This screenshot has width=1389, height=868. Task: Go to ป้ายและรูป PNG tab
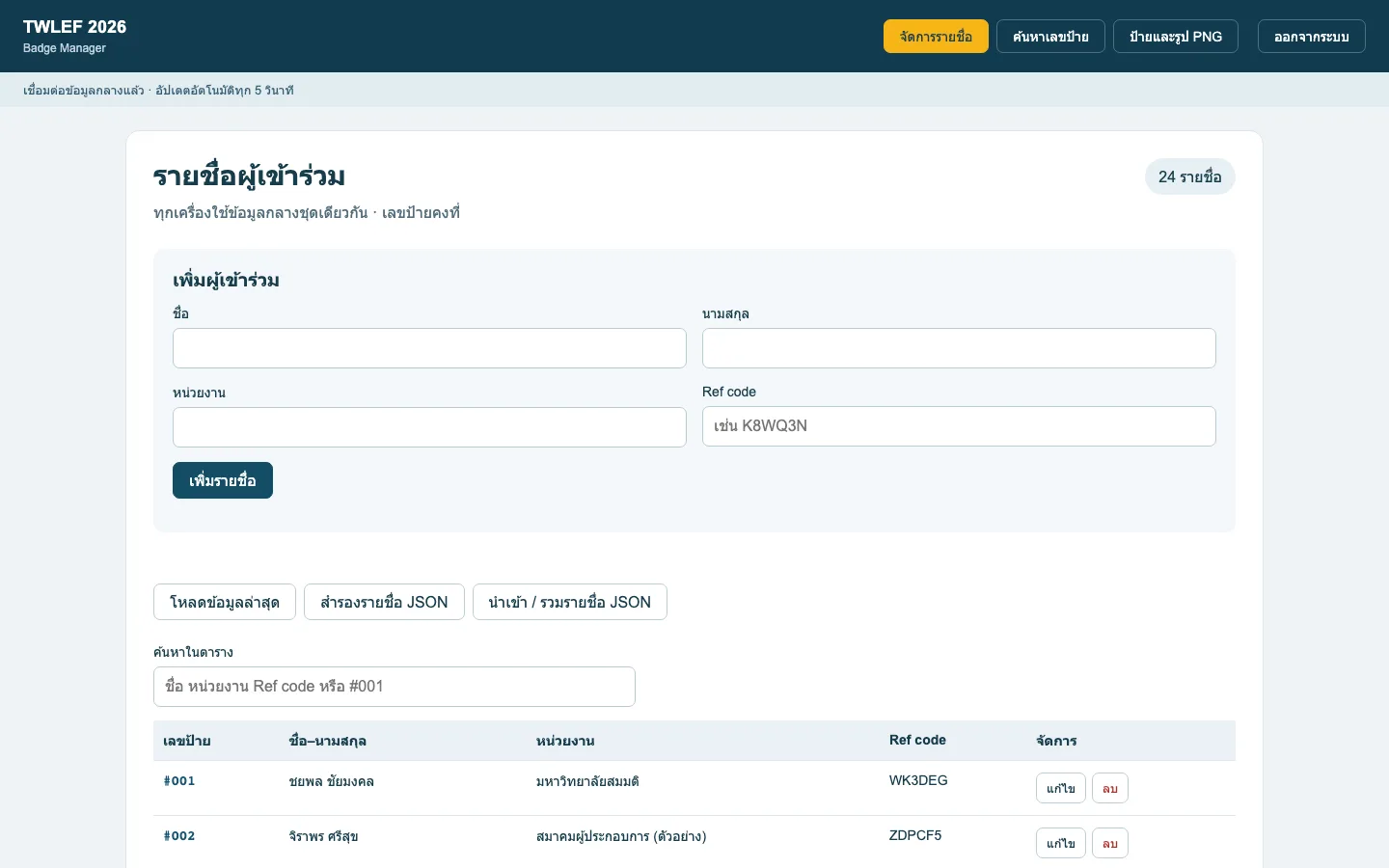(x=1176, y=37)
